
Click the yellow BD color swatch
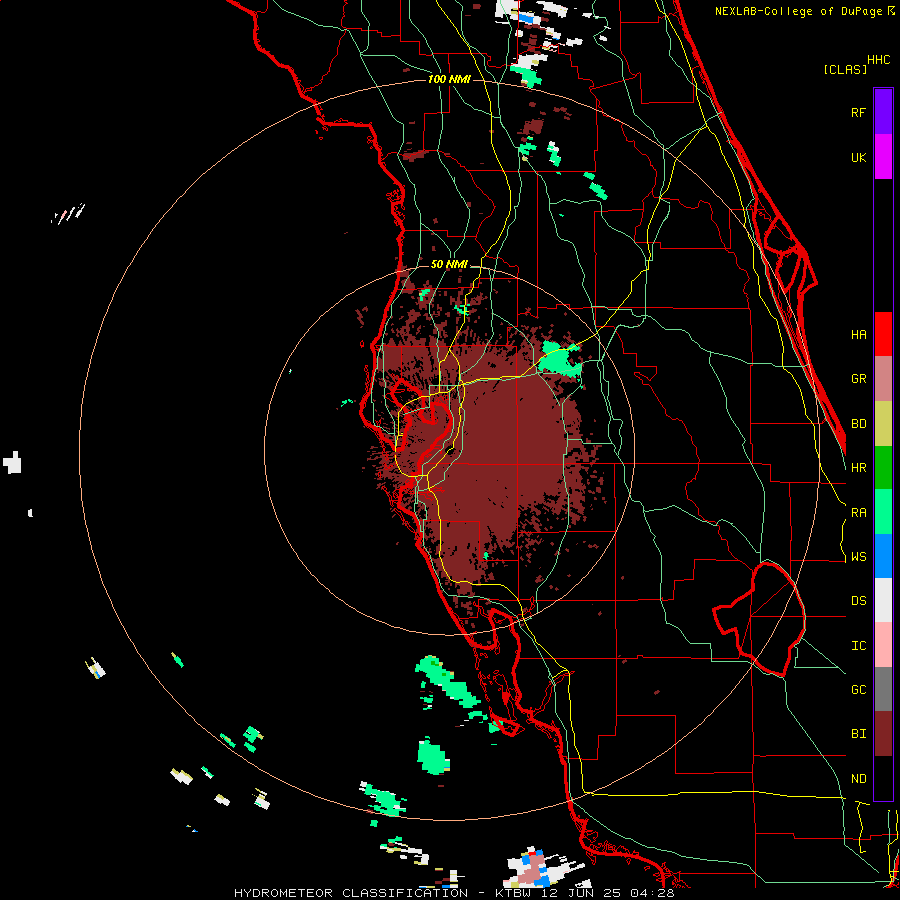click(883, 424)
